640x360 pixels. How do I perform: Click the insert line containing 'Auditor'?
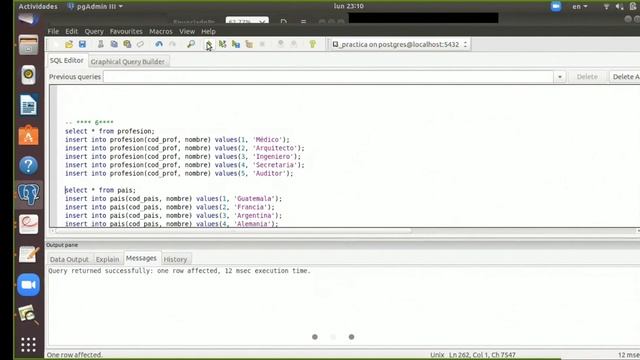[x=179, y=173]
